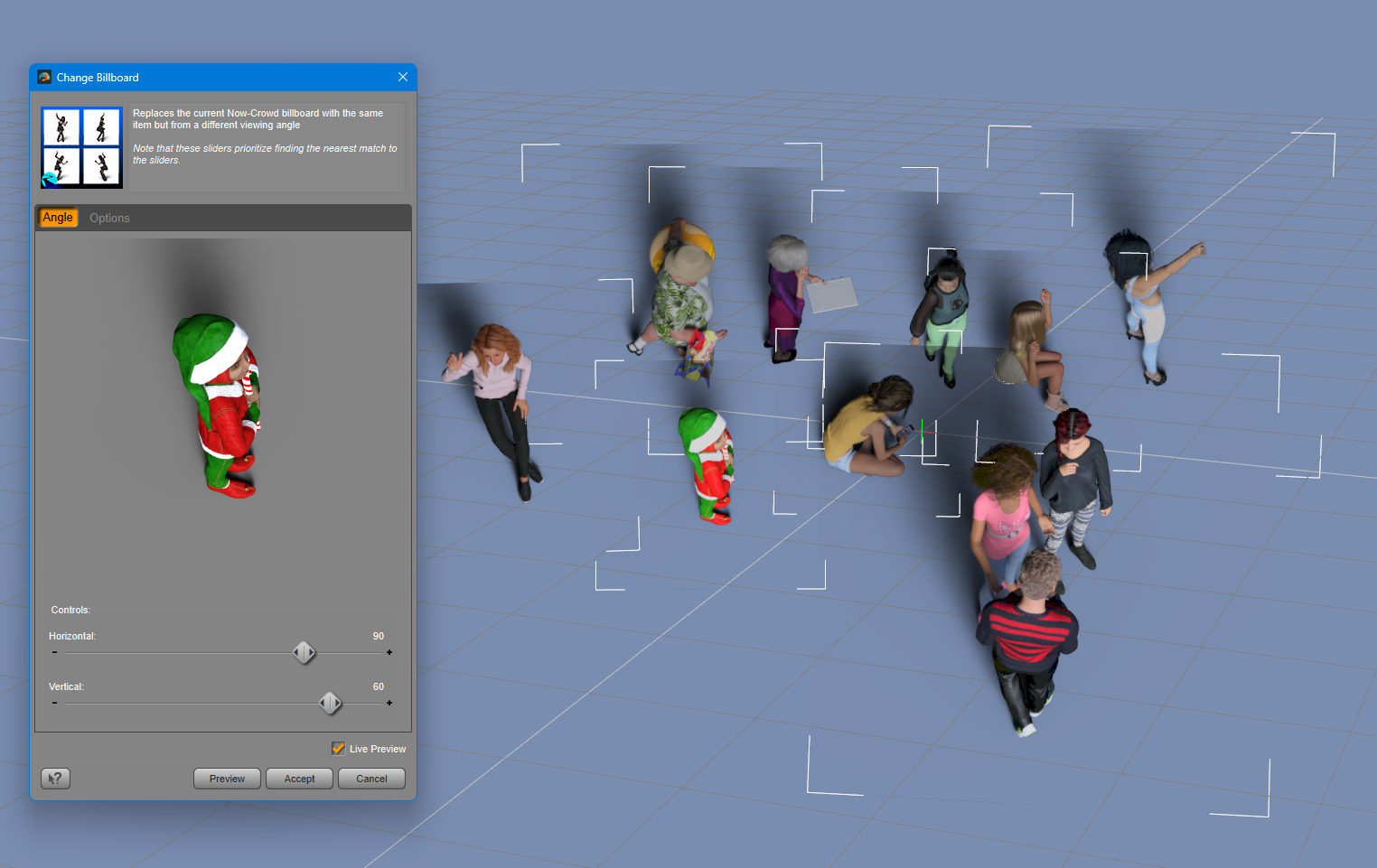The image size is (1377, 868).
Task: Click the billboard poses thumbnail image
Action: (81, 147)
